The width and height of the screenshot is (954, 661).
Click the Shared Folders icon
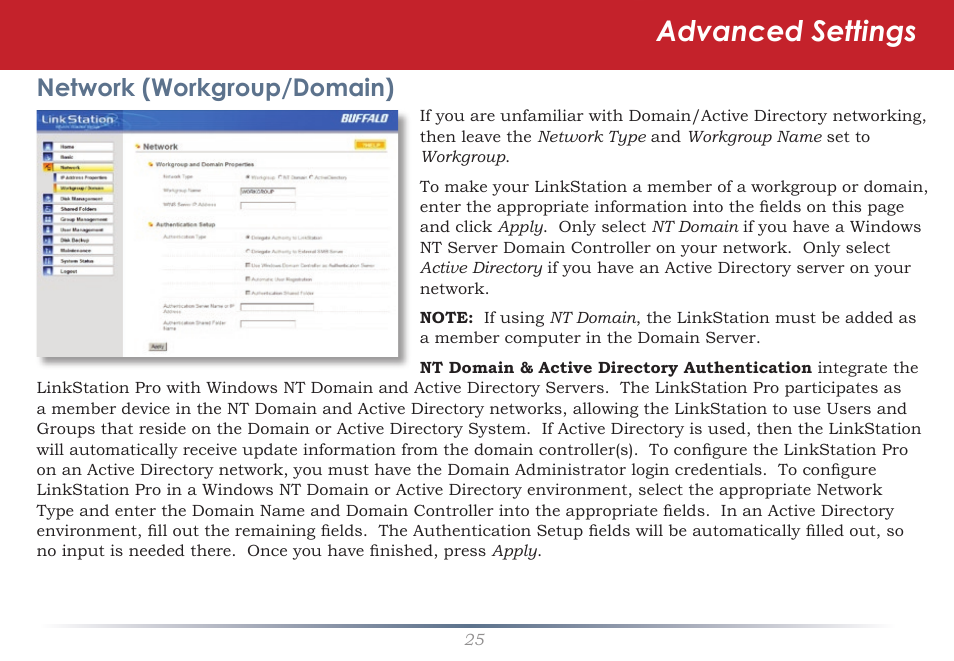click(48, 209)
